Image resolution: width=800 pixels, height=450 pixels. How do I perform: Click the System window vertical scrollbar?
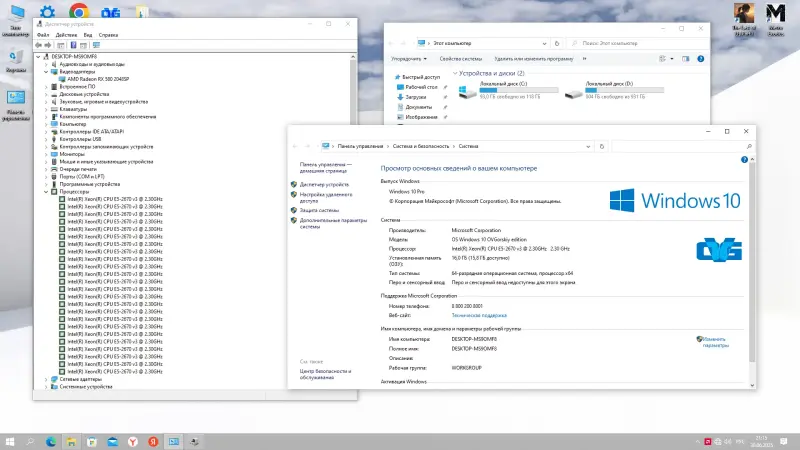(752, 263)
